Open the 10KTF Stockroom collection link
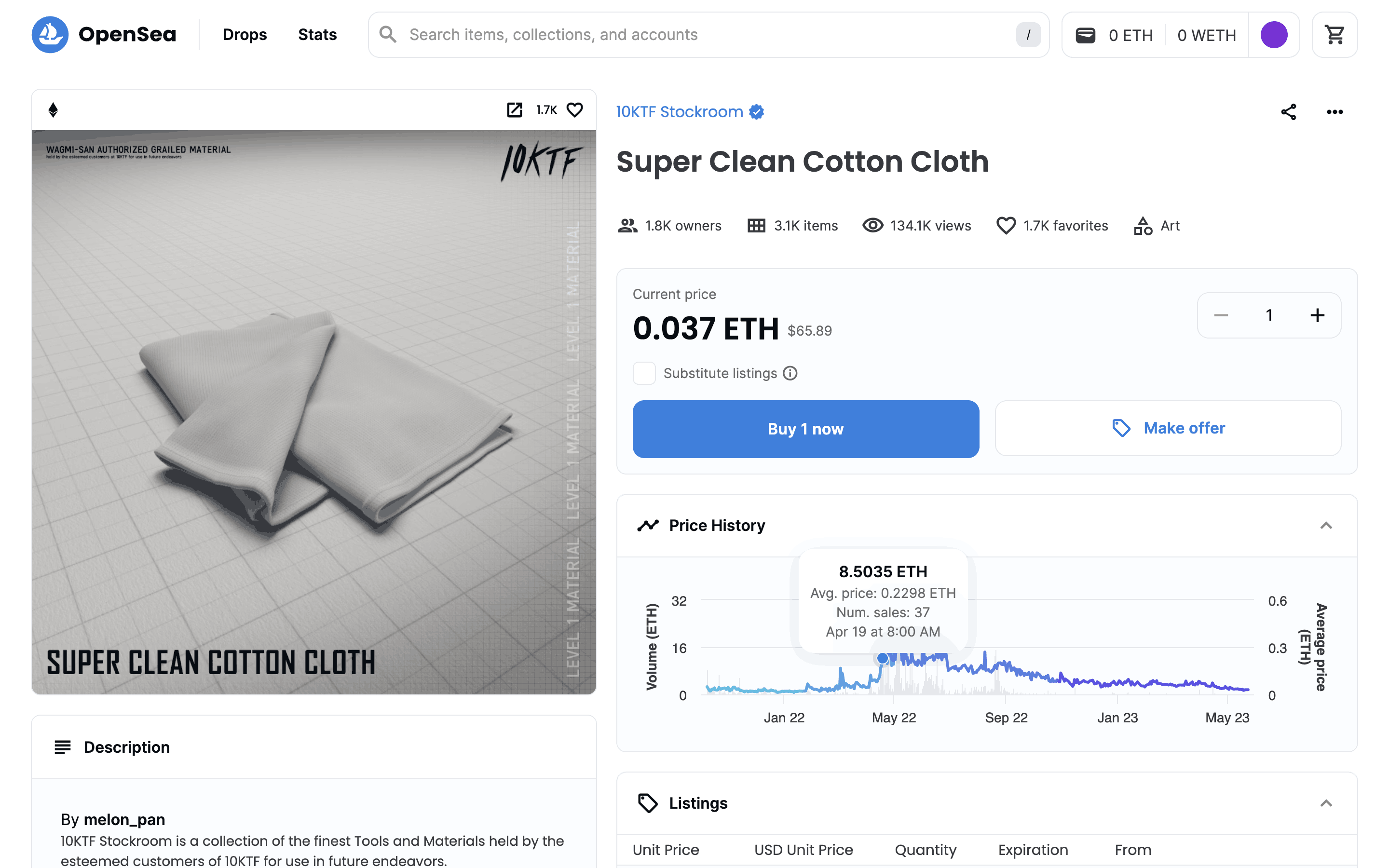Image resolution: width=1389 pixels, height=868 pixels. coord(680,112)
